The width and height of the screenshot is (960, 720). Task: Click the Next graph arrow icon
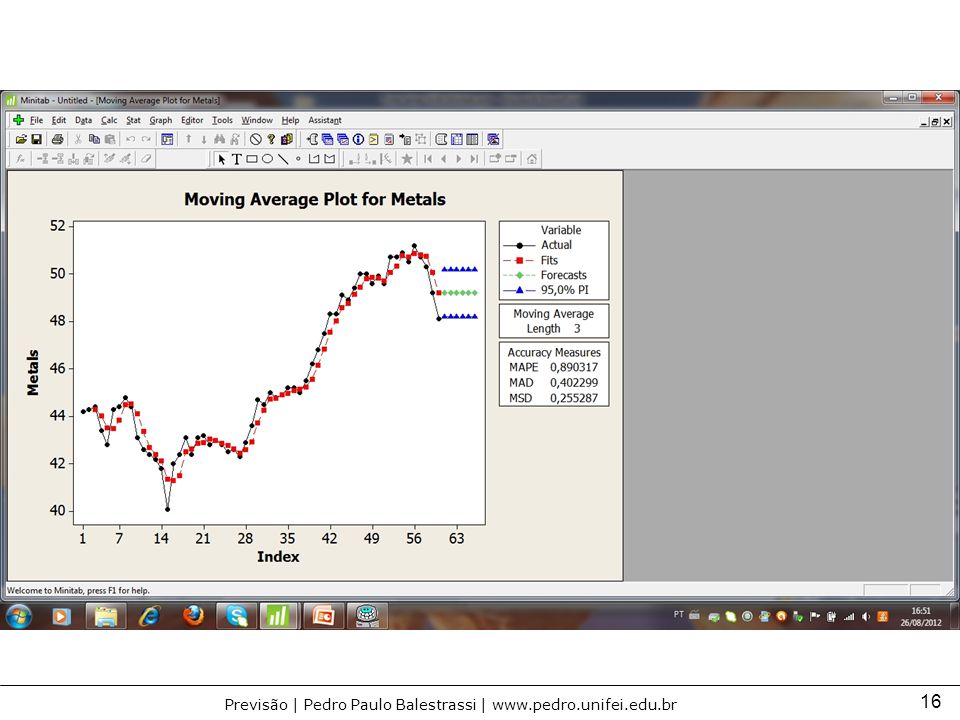click(x=459, y=159)
